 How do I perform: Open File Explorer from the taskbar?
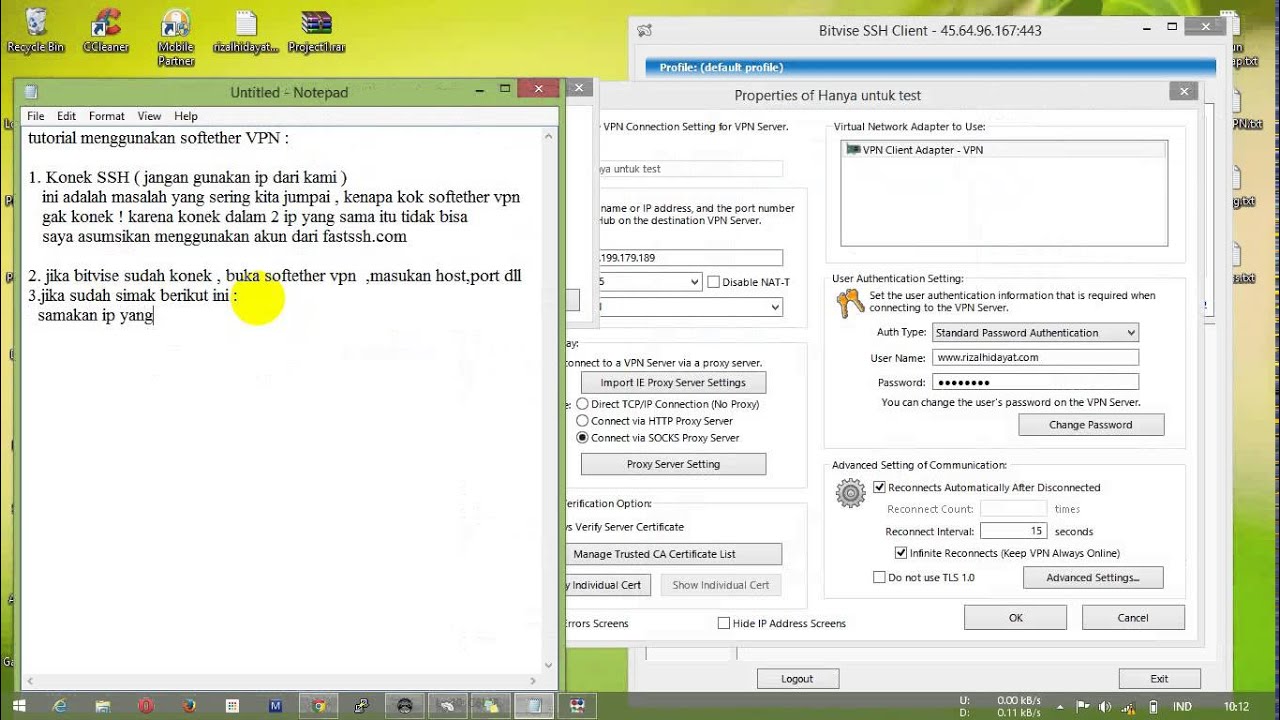[x=104, y=706]
